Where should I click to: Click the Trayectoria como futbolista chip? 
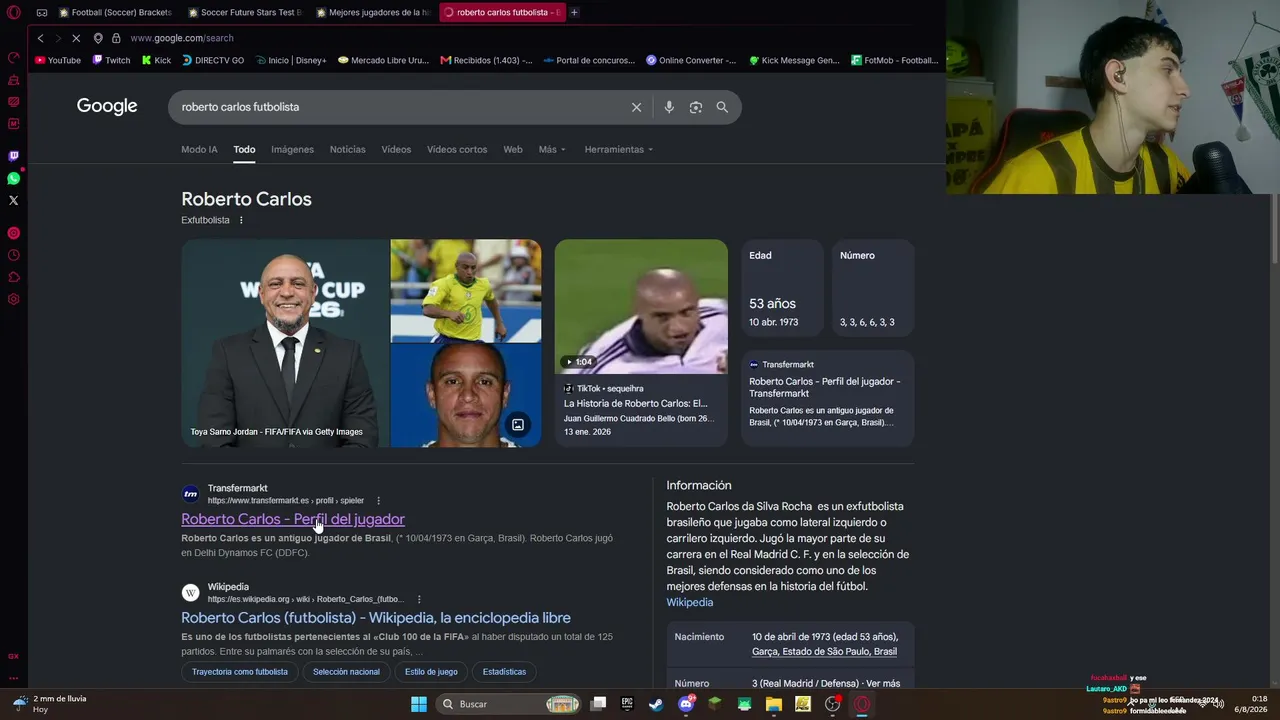tap(240, 672)
